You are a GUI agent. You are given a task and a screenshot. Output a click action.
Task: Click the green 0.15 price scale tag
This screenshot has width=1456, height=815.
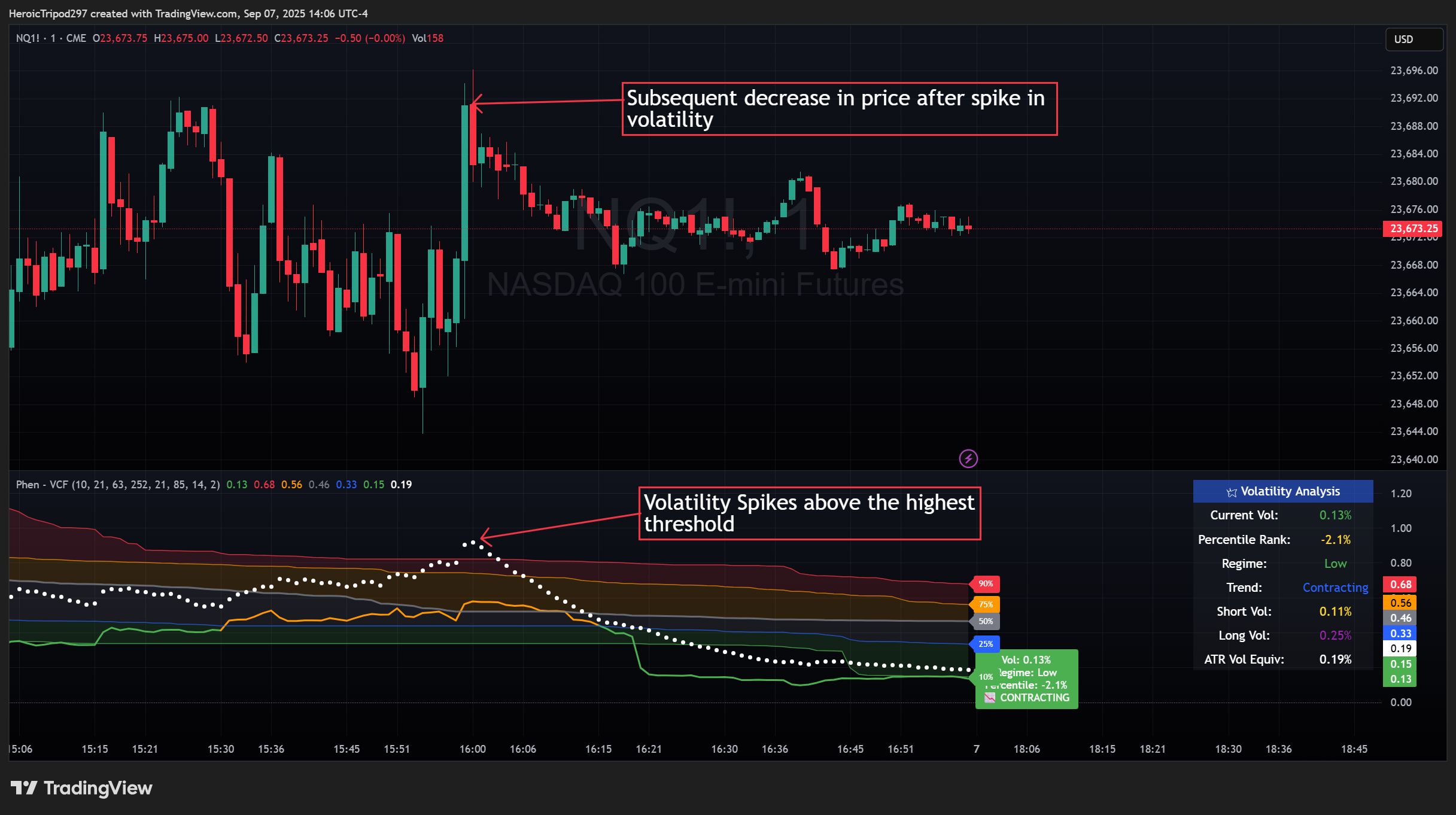[1400, 664]
